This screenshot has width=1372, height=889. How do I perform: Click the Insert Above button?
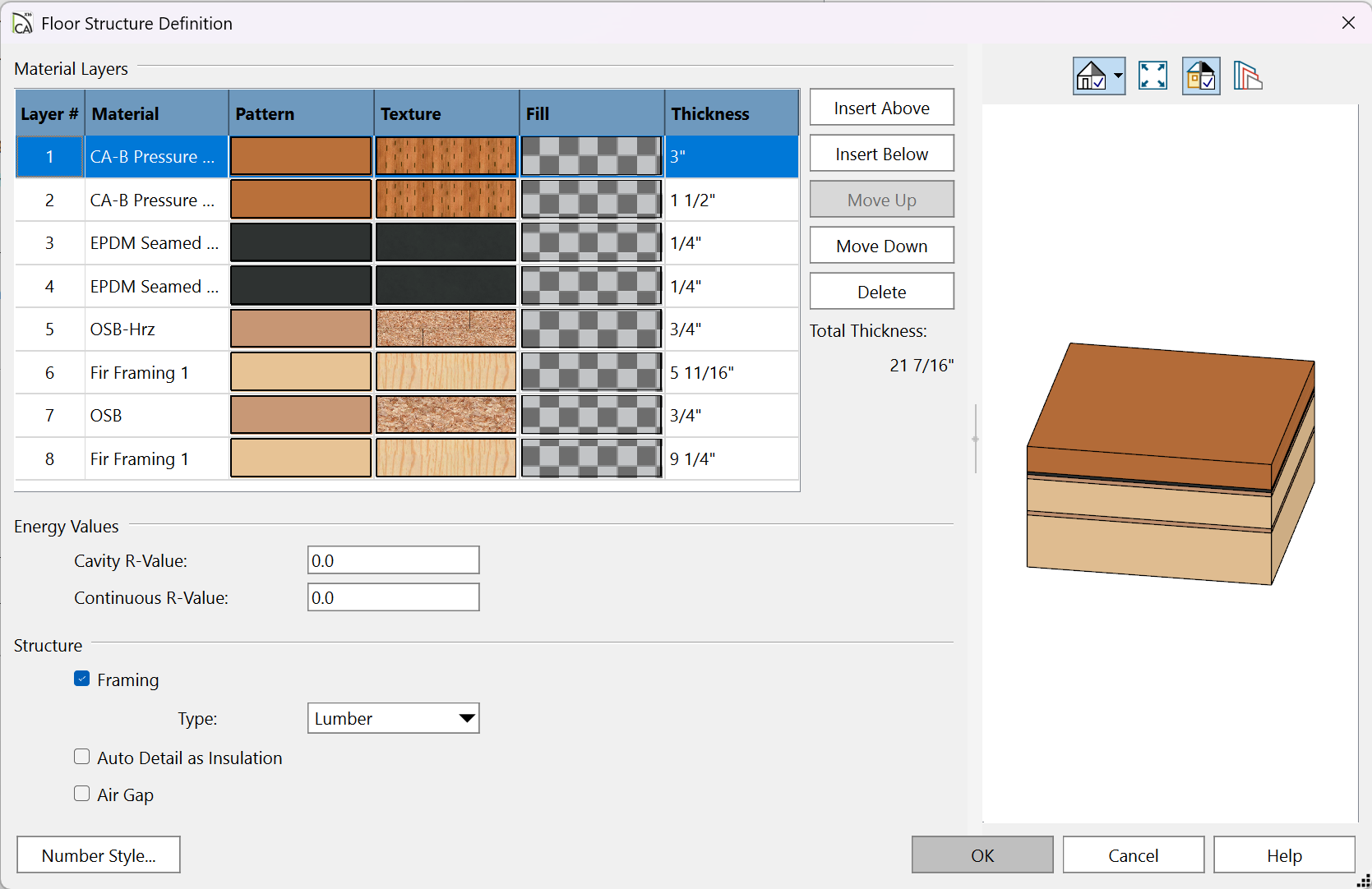(881, 108)
